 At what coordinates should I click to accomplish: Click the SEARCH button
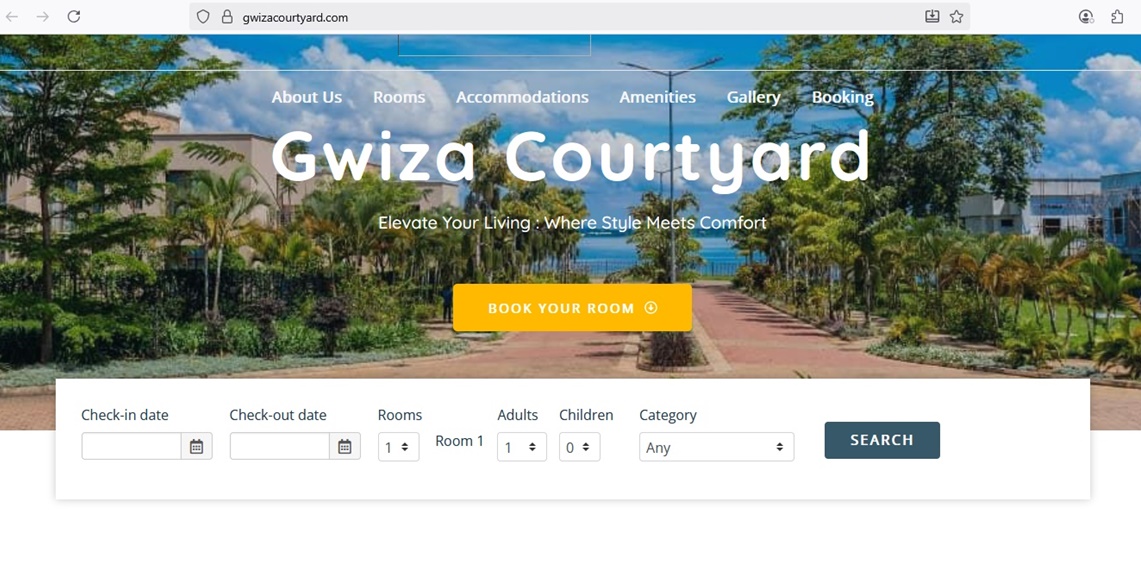(882, 440)
